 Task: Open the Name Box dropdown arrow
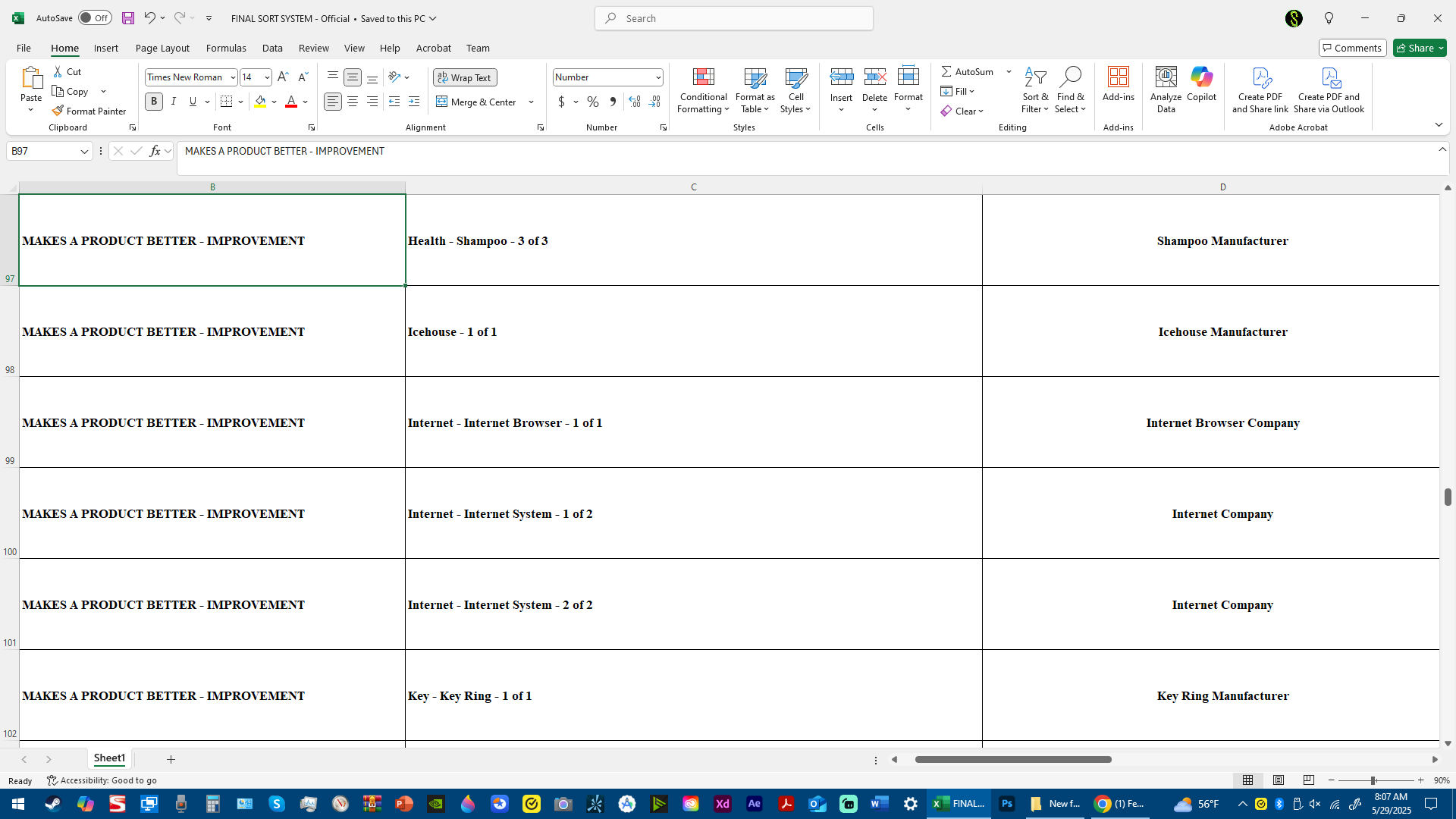84,152
